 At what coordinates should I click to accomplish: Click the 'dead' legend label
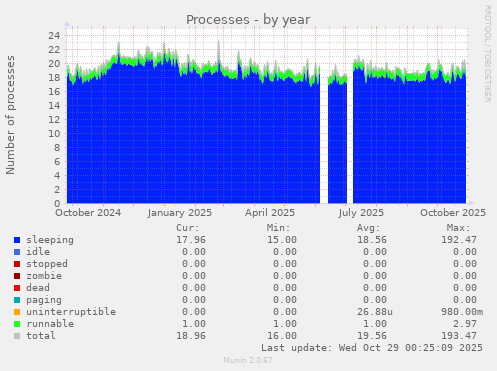38,288
